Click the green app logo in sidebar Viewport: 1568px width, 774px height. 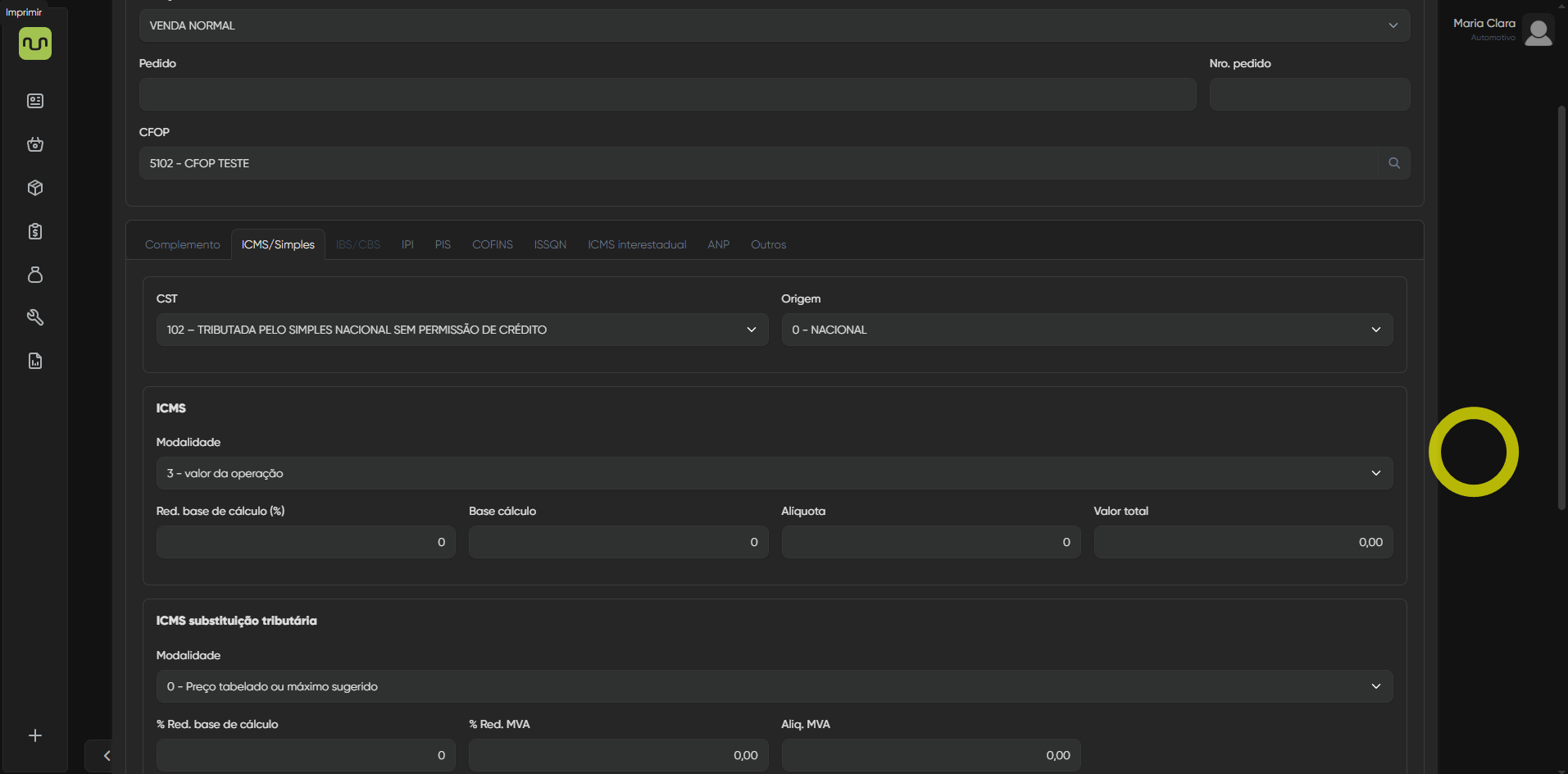click(x=35, y=43)
